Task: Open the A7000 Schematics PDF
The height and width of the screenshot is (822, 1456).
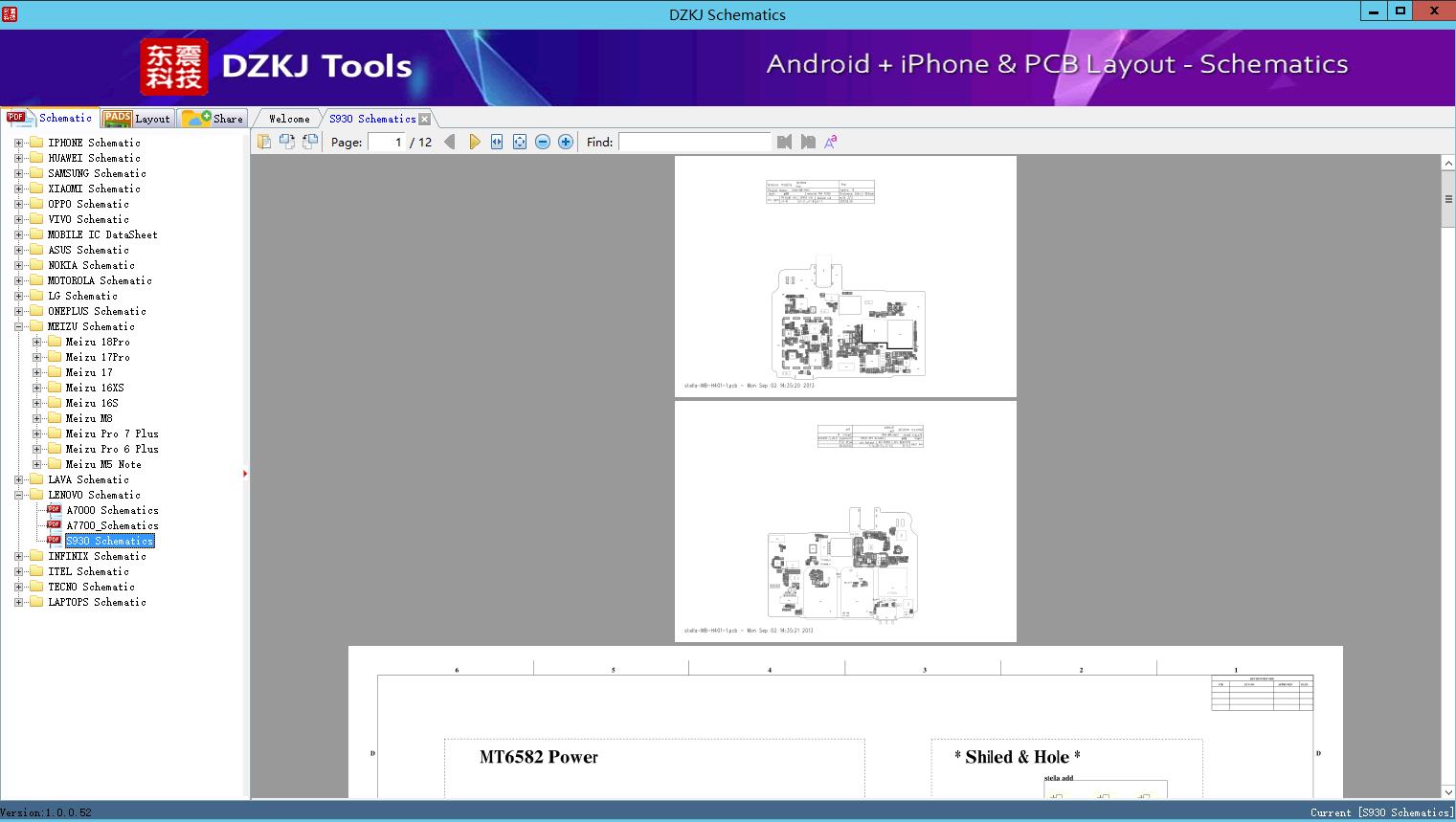Action: [112, 510]
